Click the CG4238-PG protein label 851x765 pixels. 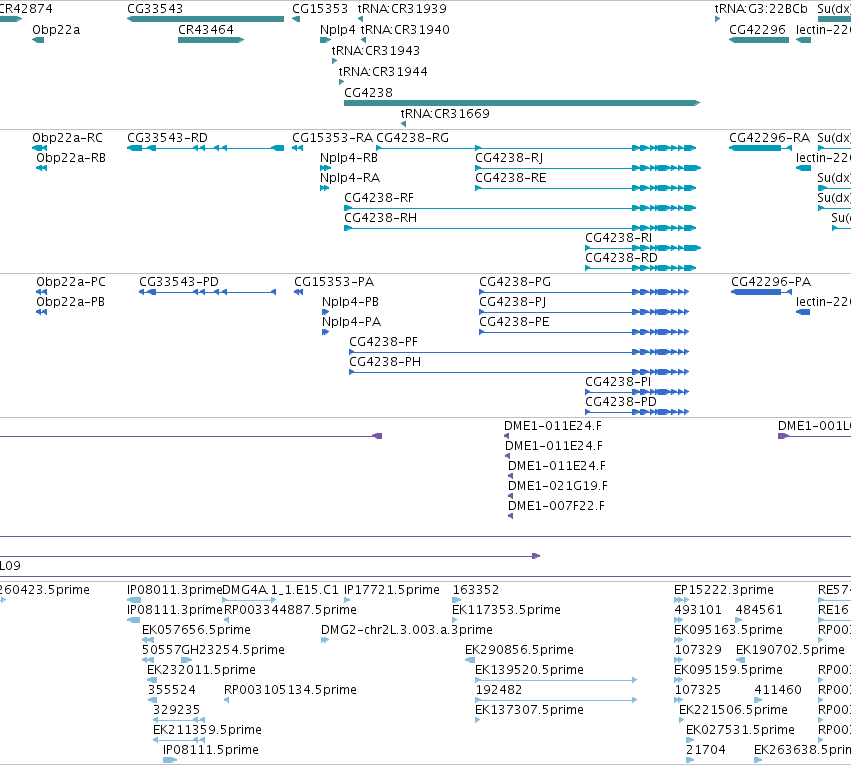pyautogui.click(x=515, y=282)
